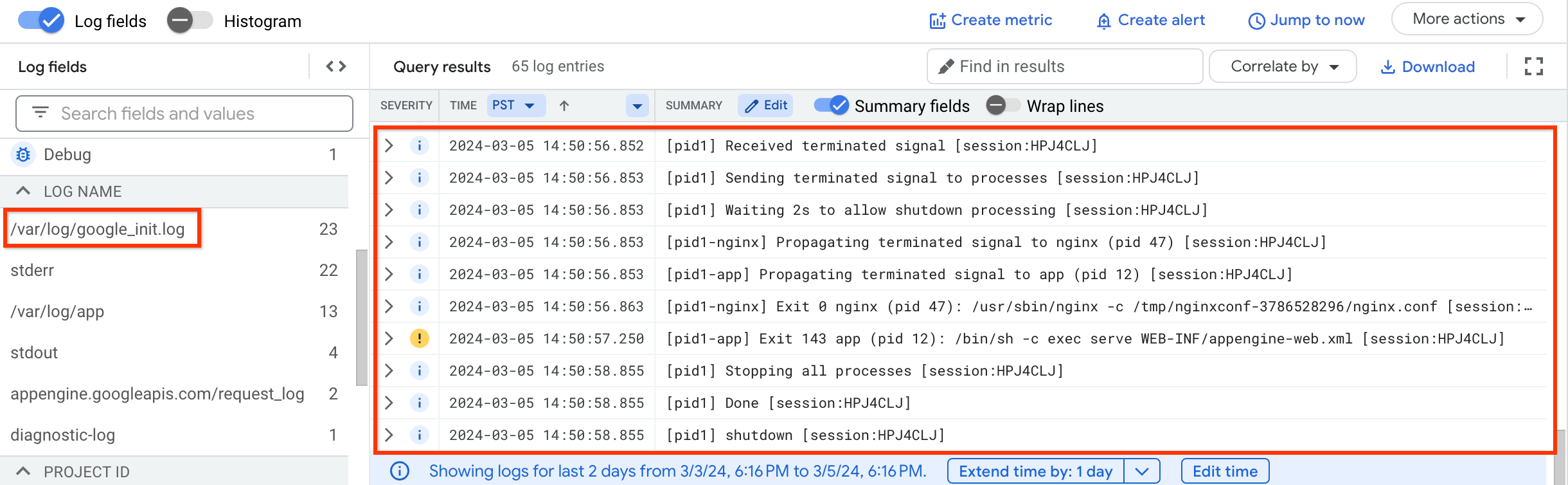Open the Correlate by dropdown
Screen dimensions: 1568x485
pos(1283,67)
